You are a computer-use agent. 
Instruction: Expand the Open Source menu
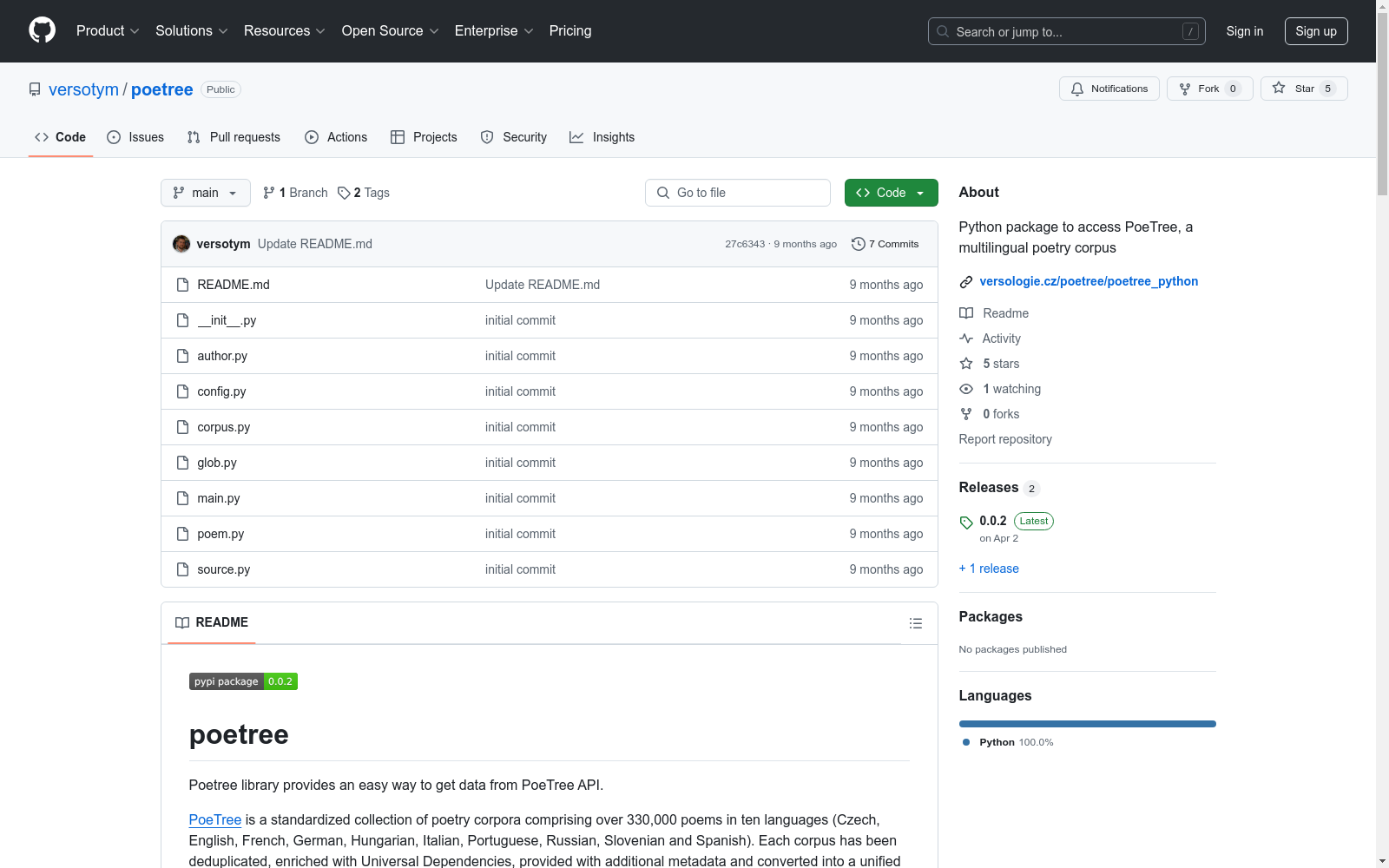click(391, 30)
